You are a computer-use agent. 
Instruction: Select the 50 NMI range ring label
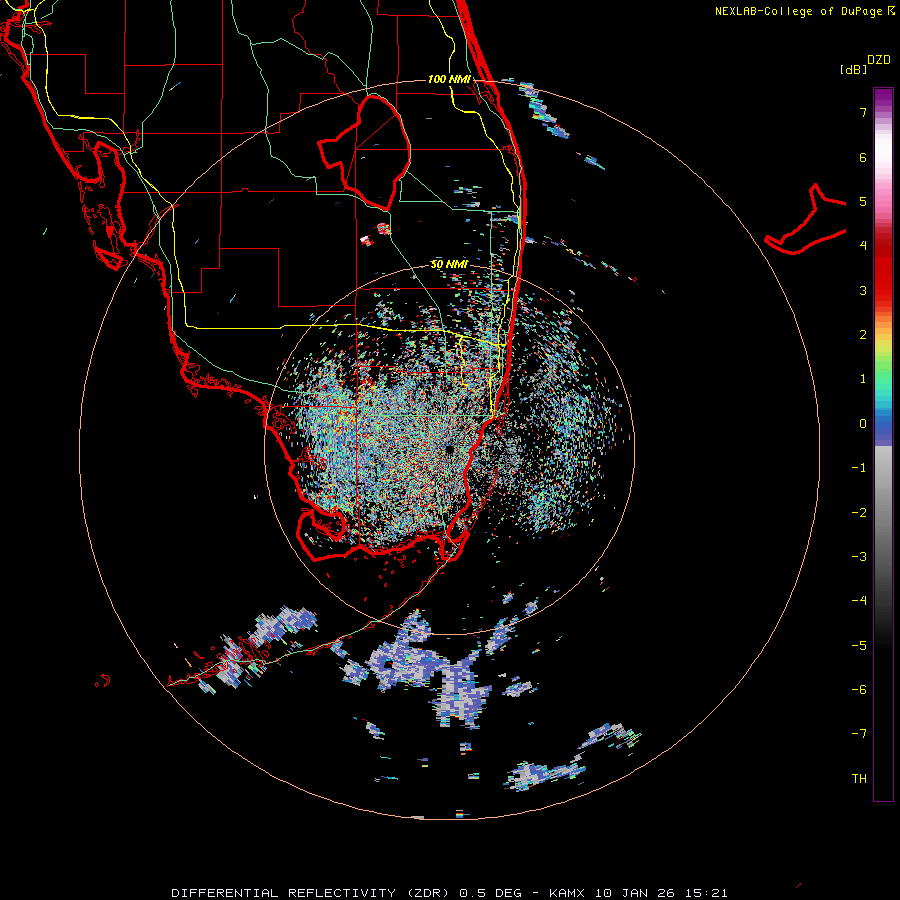point(449,265)
